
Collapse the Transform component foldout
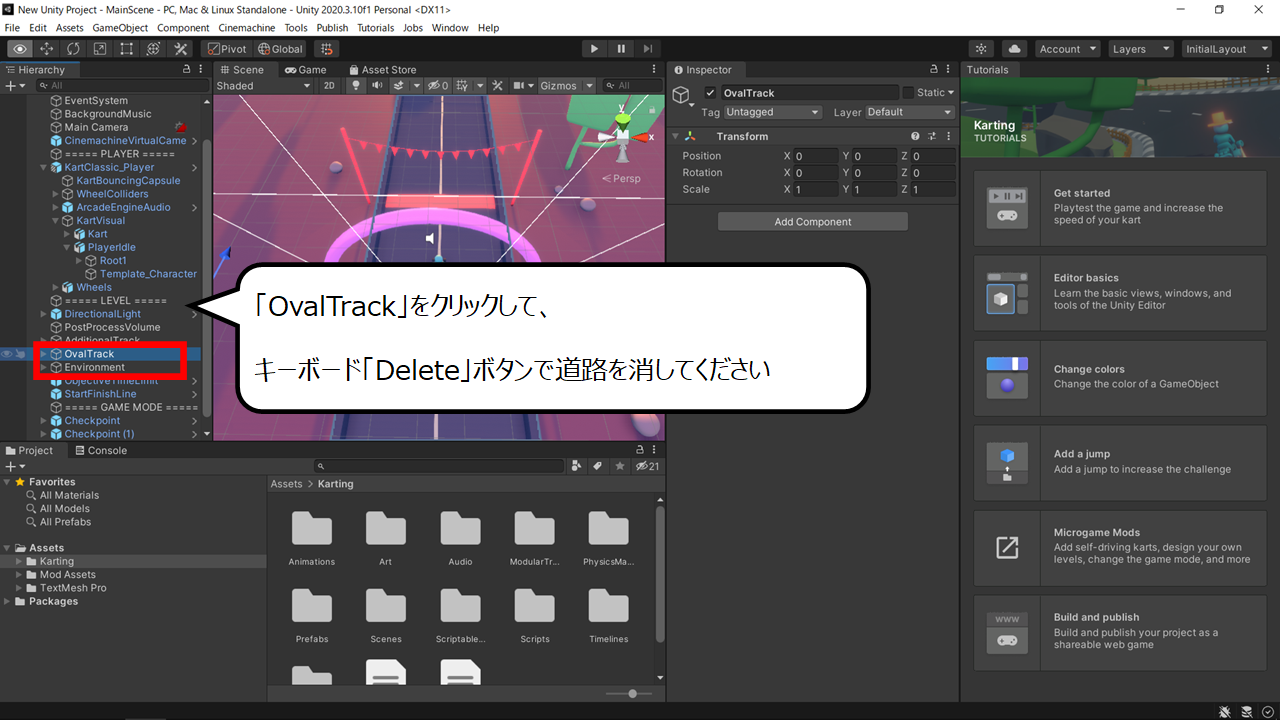pos(675,136)
